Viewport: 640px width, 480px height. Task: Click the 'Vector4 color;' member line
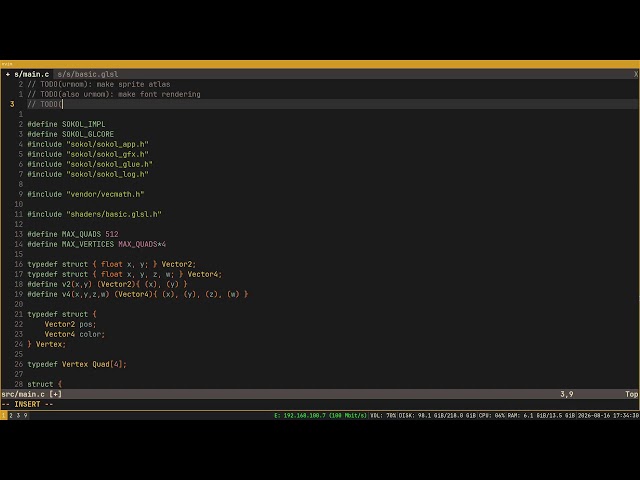(x=75, y=334)
